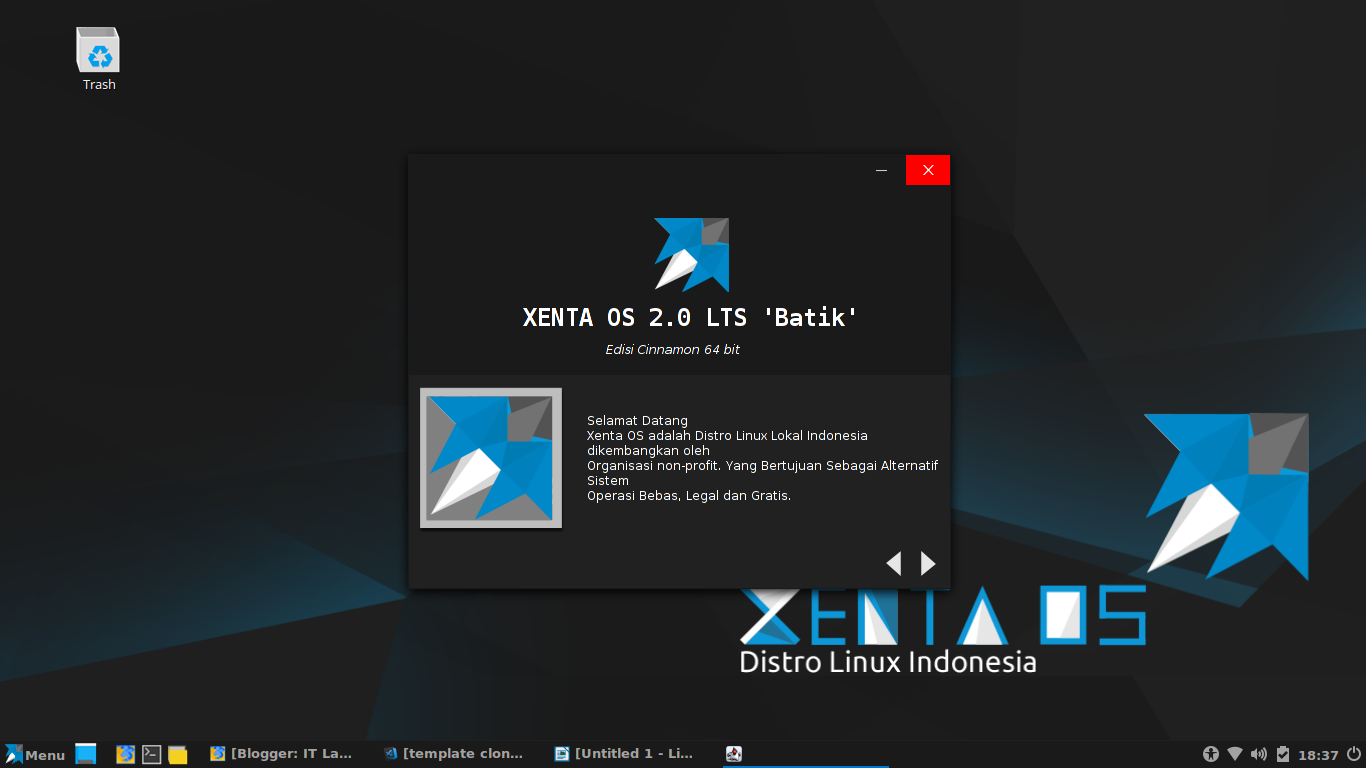The width and height of the screenshot is (1366, 768).
Task: Switch to the Untitled 1 - Li... window
Action: click(x=626, y=754)
